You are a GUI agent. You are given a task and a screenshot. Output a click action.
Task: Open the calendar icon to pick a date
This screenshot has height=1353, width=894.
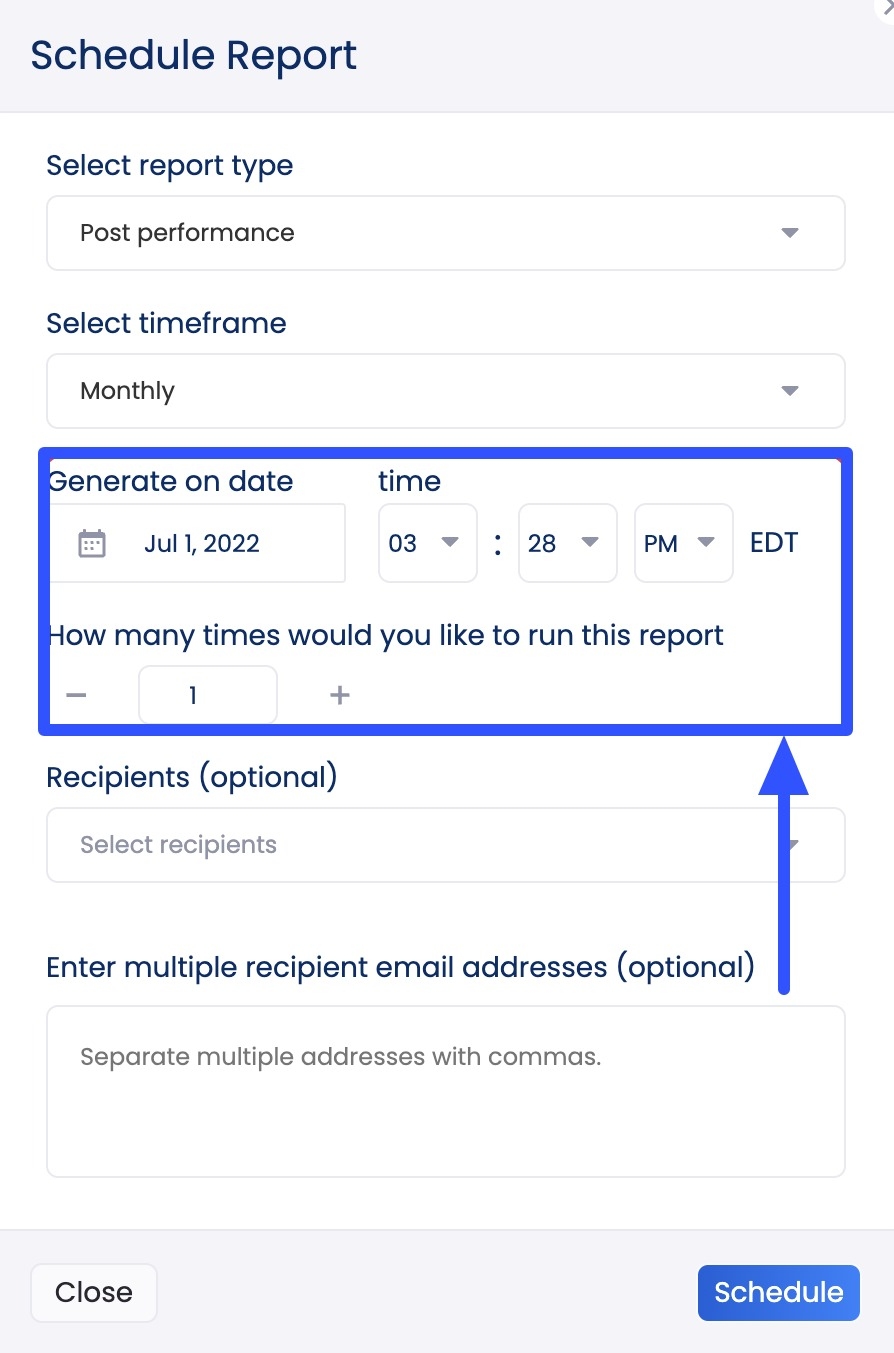(x=93, y=543)
